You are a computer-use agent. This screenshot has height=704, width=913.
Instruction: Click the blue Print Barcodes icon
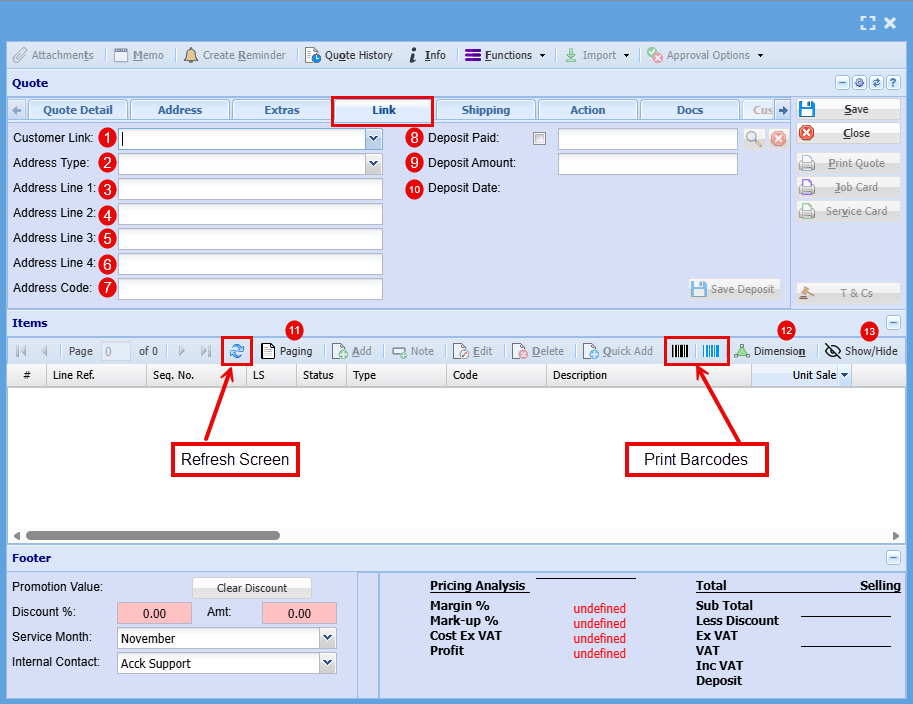click(710, 351)
